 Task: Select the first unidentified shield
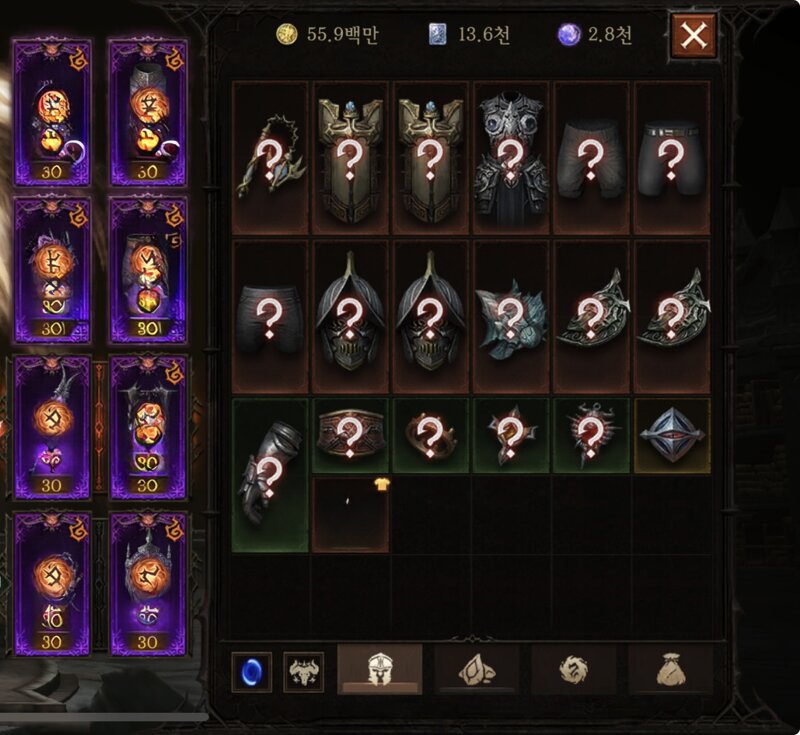(351, 158)
